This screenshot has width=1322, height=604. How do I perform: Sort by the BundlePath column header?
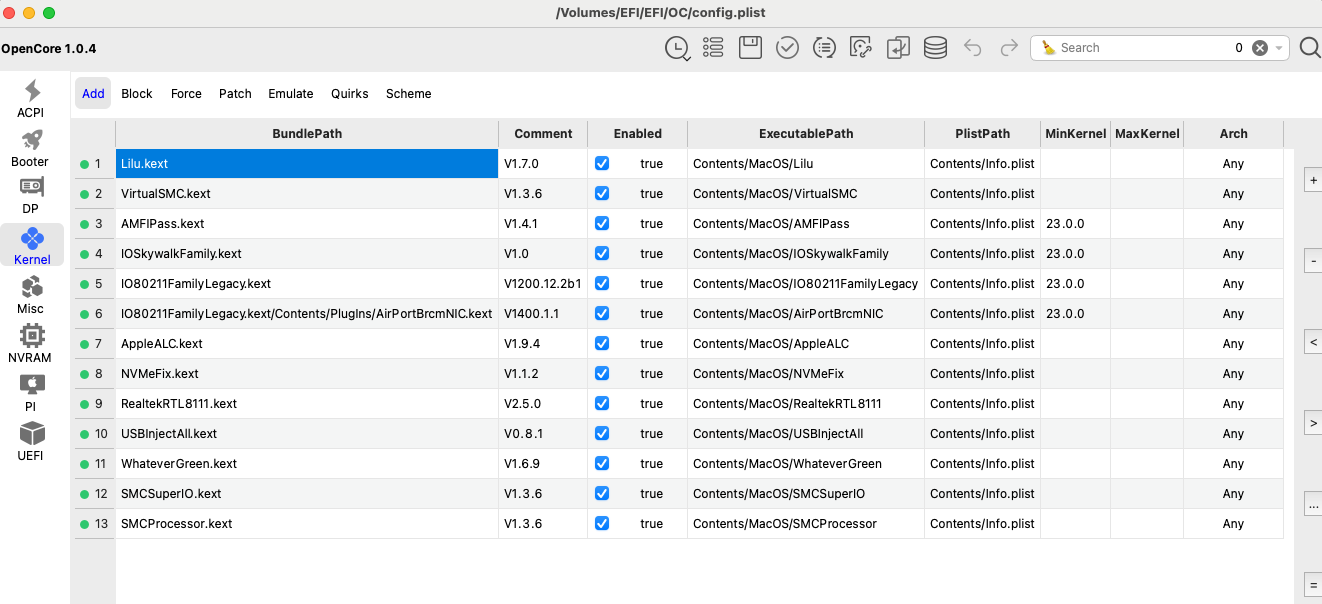point(307,134)
